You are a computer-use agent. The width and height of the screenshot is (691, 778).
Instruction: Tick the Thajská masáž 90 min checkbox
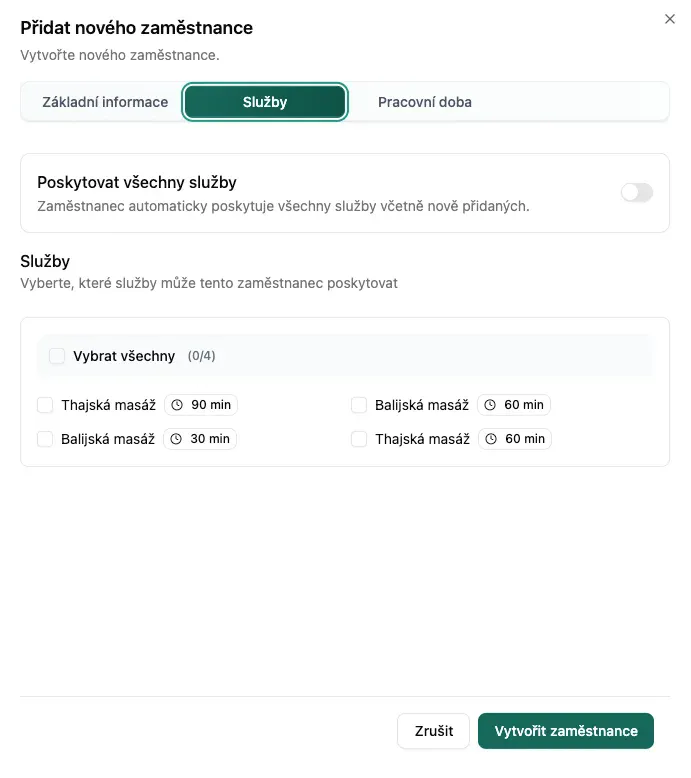[45, 405]
